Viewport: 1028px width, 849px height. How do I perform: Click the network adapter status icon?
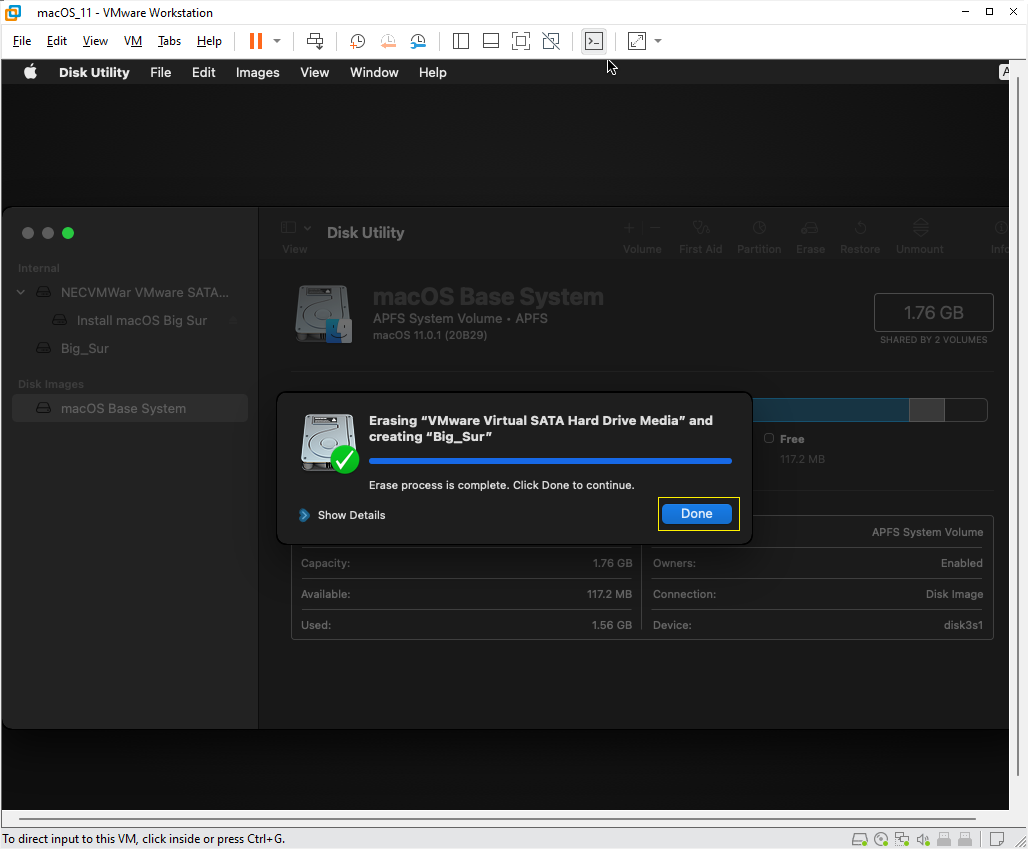902,839
